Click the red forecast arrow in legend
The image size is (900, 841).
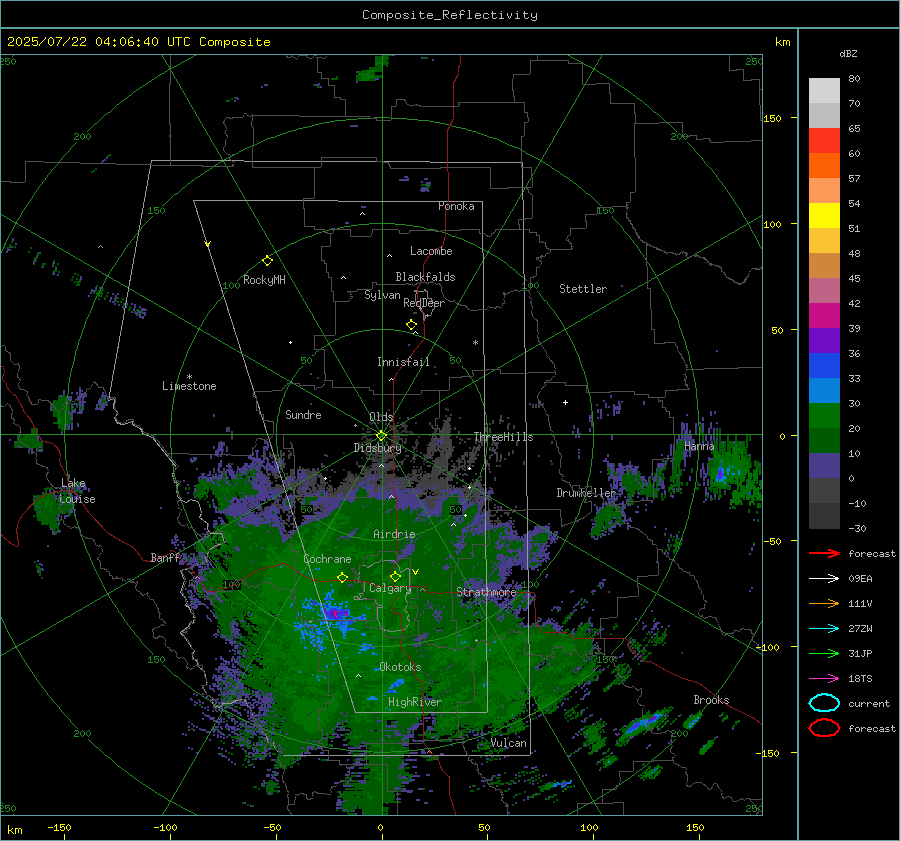click(x=824, y=553)
